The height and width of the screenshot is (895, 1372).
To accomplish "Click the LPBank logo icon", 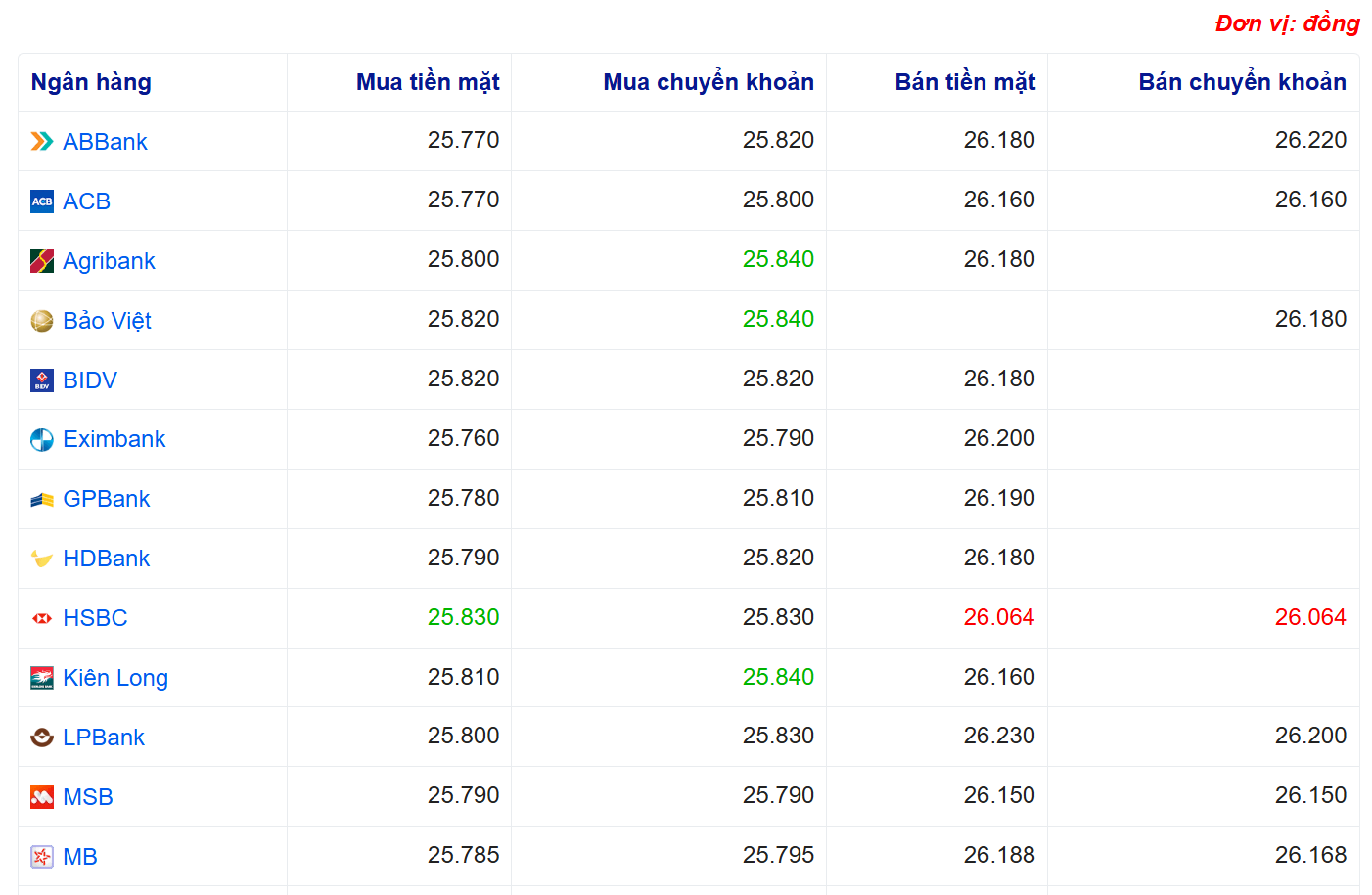I will (x=42, y=738).
